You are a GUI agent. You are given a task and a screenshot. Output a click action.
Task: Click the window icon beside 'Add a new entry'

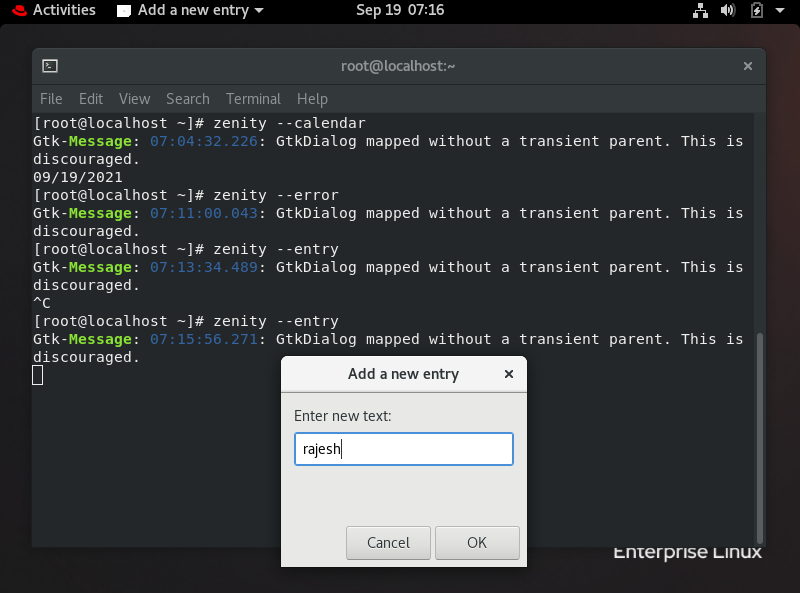124,11
